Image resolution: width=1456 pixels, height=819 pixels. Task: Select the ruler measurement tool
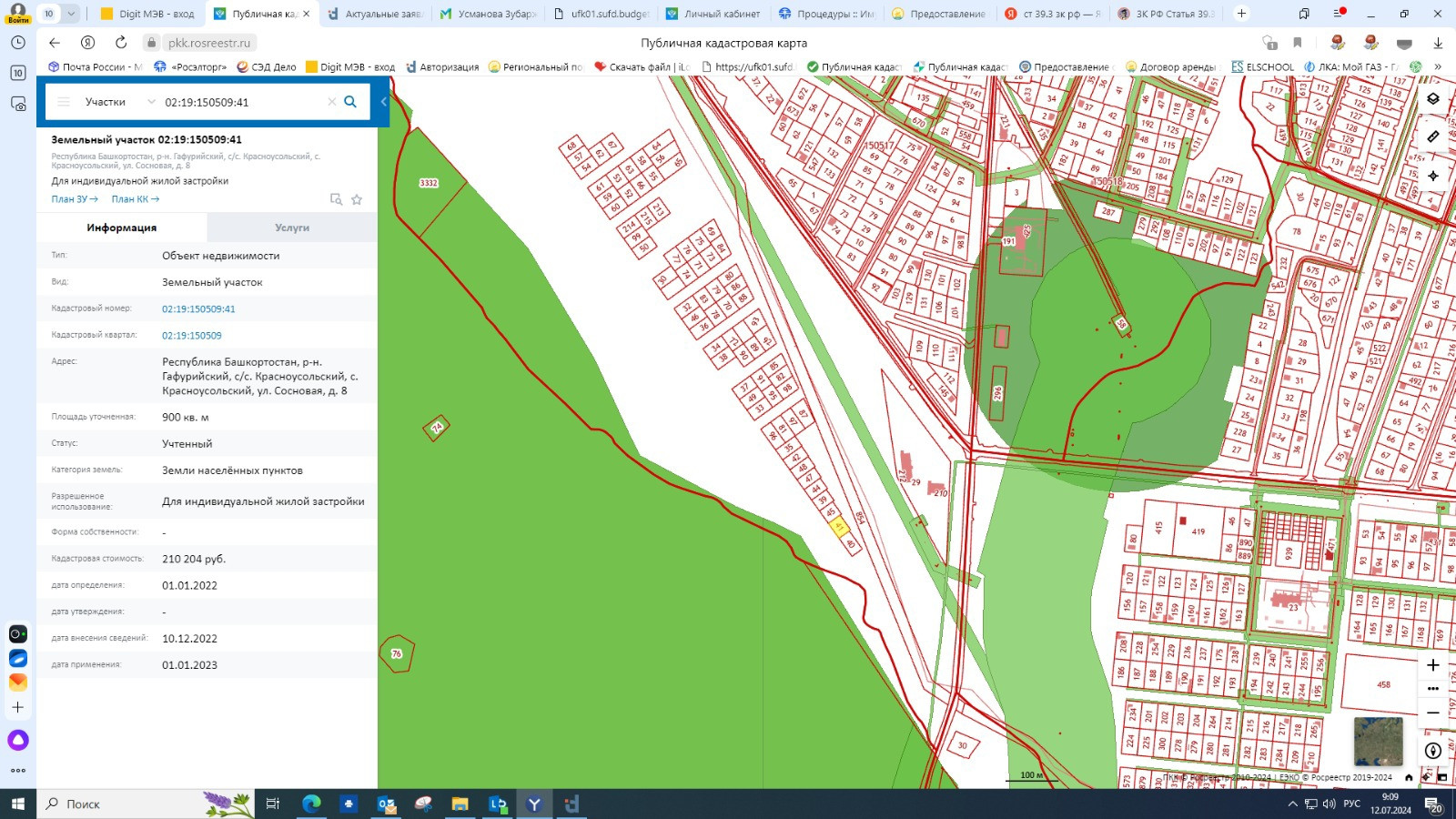coord(1433,136)
